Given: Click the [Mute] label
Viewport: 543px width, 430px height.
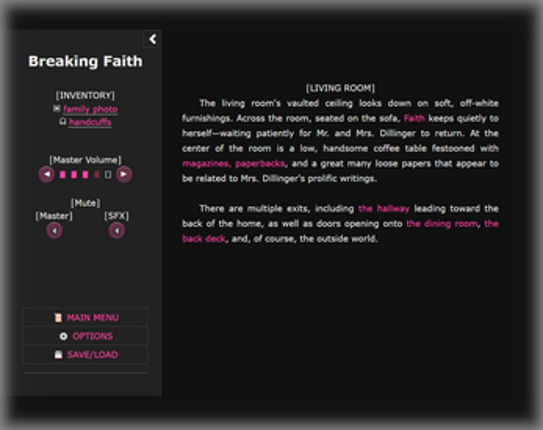Looking at the screenshot, I should click(85, 203).
